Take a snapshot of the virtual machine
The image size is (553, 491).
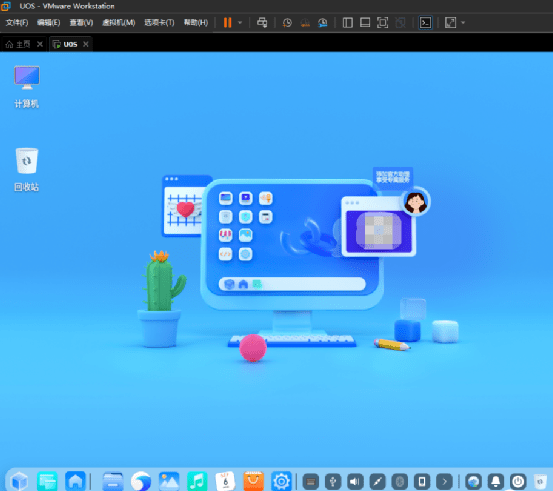287,23
